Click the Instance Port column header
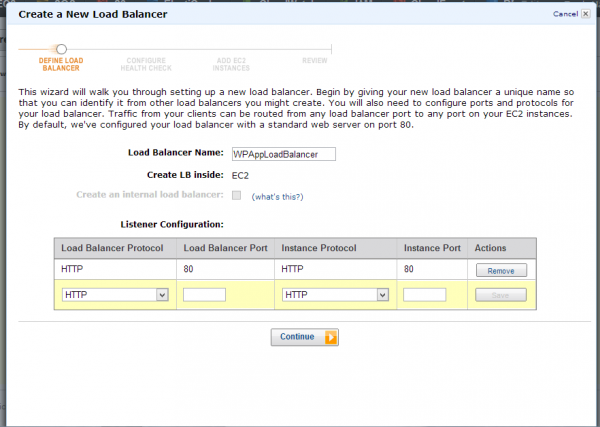This screenshot has height=427, width=600. (432, 248)
